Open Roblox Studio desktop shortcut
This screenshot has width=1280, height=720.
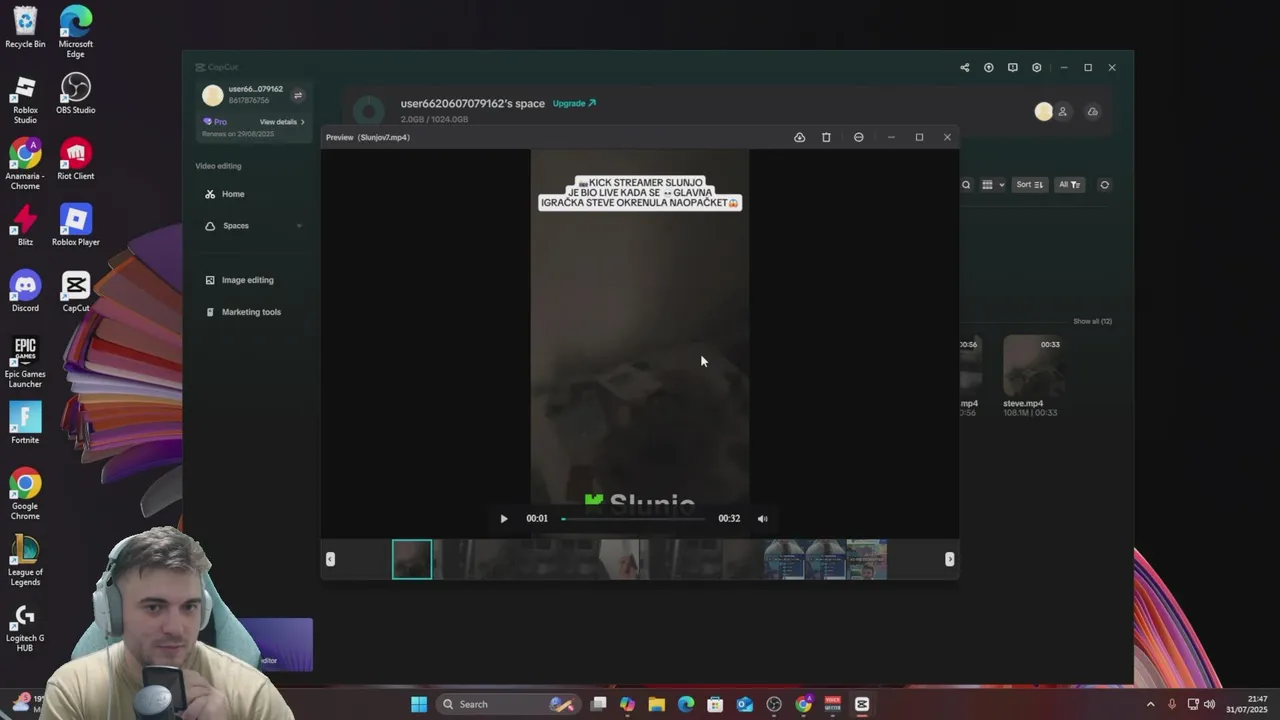click(x=25, y=98)
